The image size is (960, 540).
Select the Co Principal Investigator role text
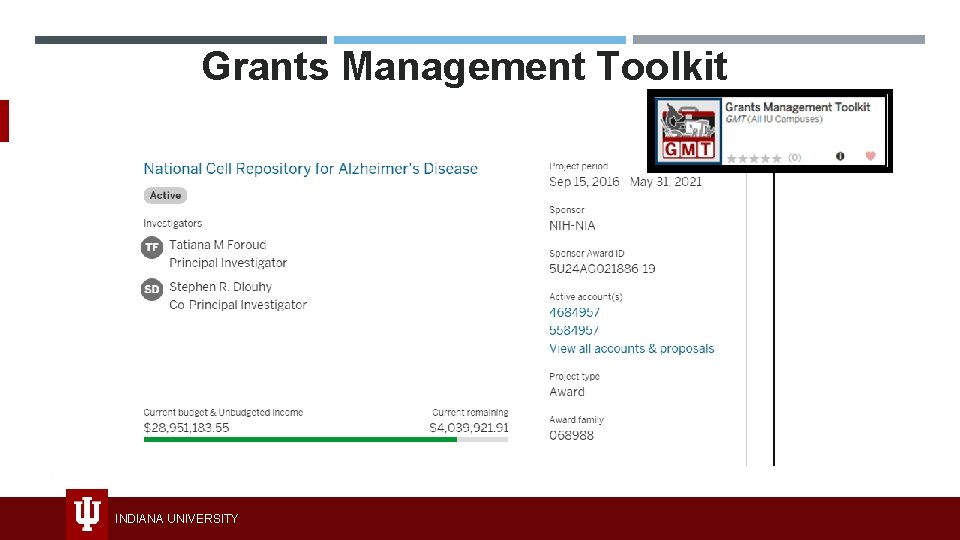(x=238, y=304)
